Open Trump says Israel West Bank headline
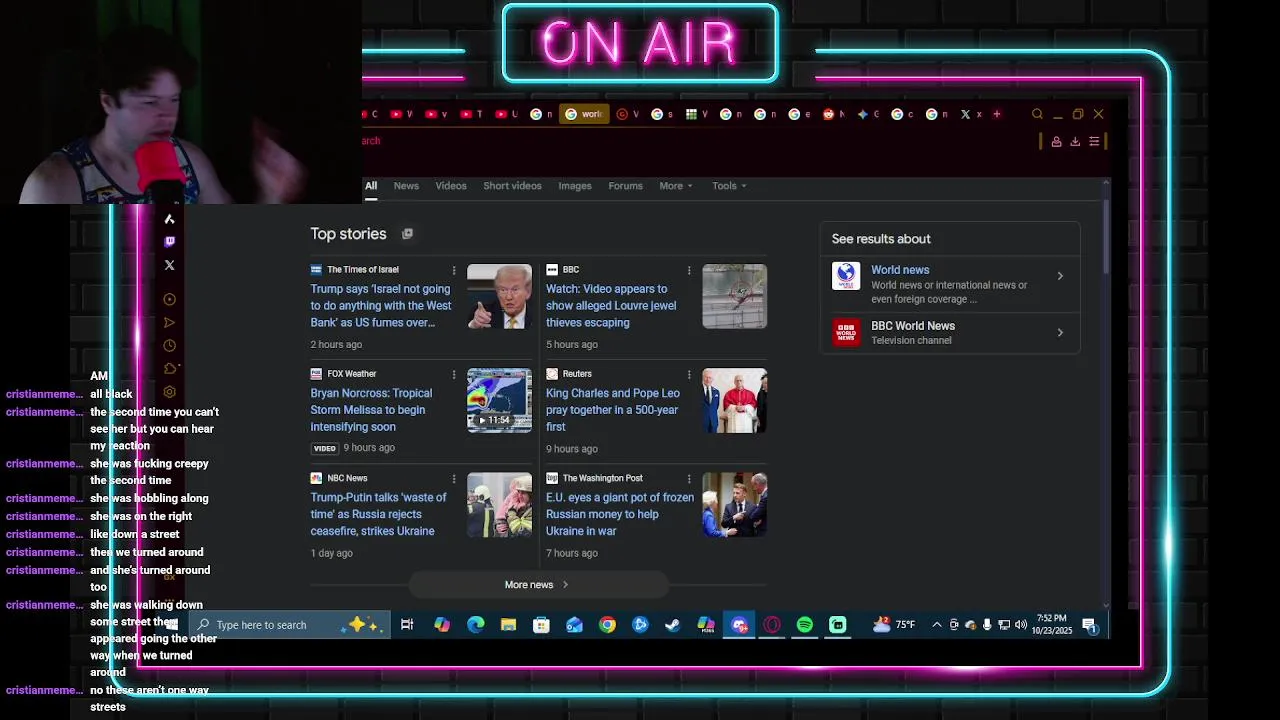Viewport: 1280px width, 720px height. coord(381,306)
